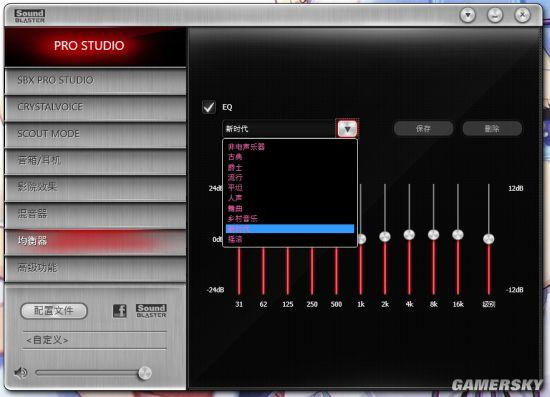Screen dimensions: 550x397
Task: Click the Facebook icon
Action: pos(120,311)
